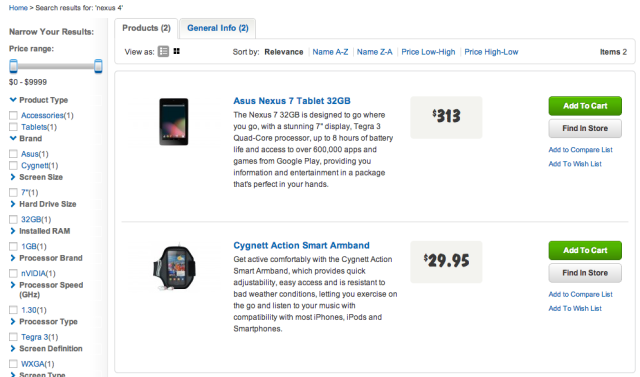Switch to list view icon

[163, 51]
